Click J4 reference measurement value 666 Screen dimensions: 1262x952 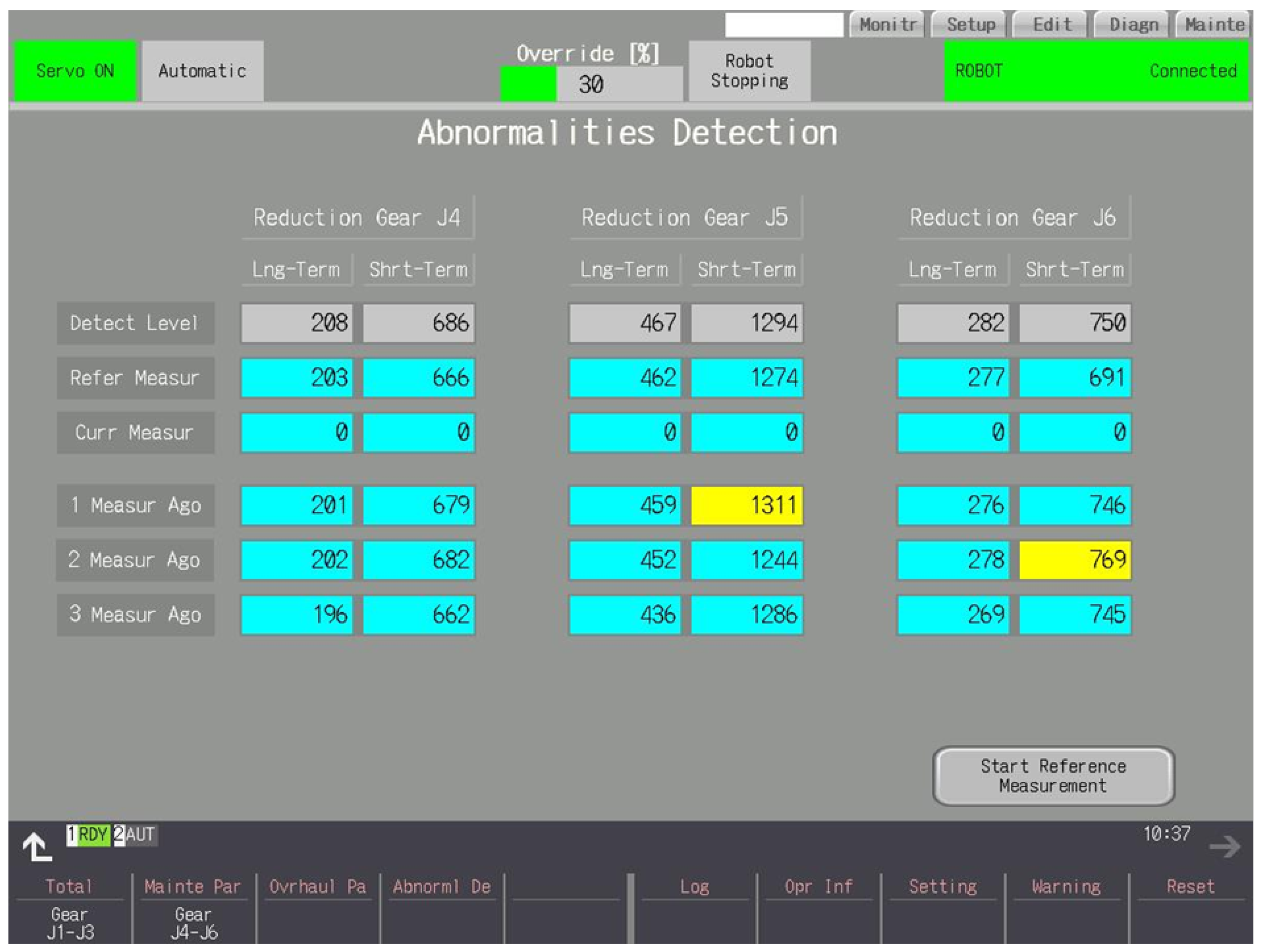419,378
